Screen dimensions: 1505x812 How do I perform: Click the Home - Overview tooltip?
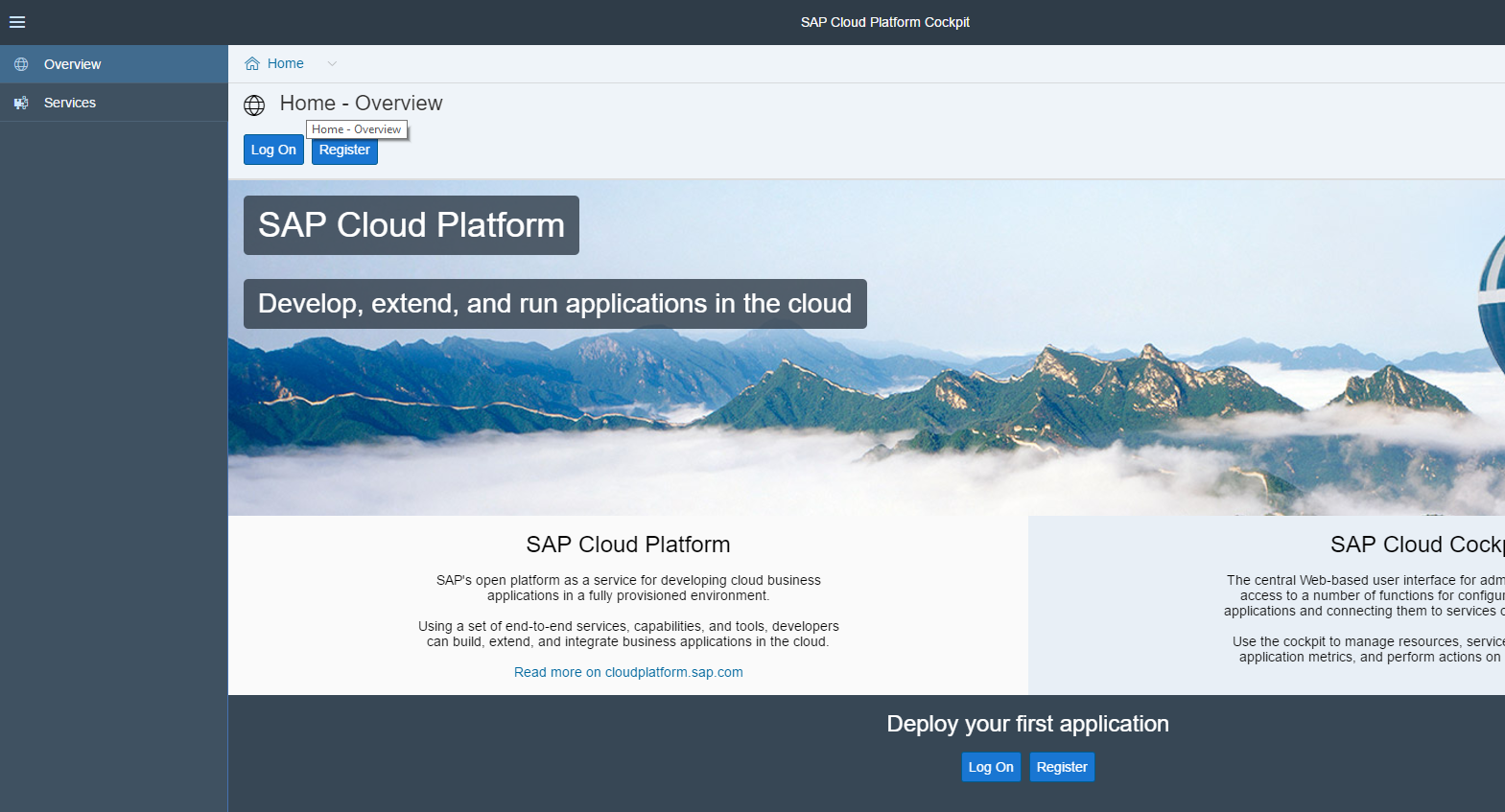tap(357, 129)
